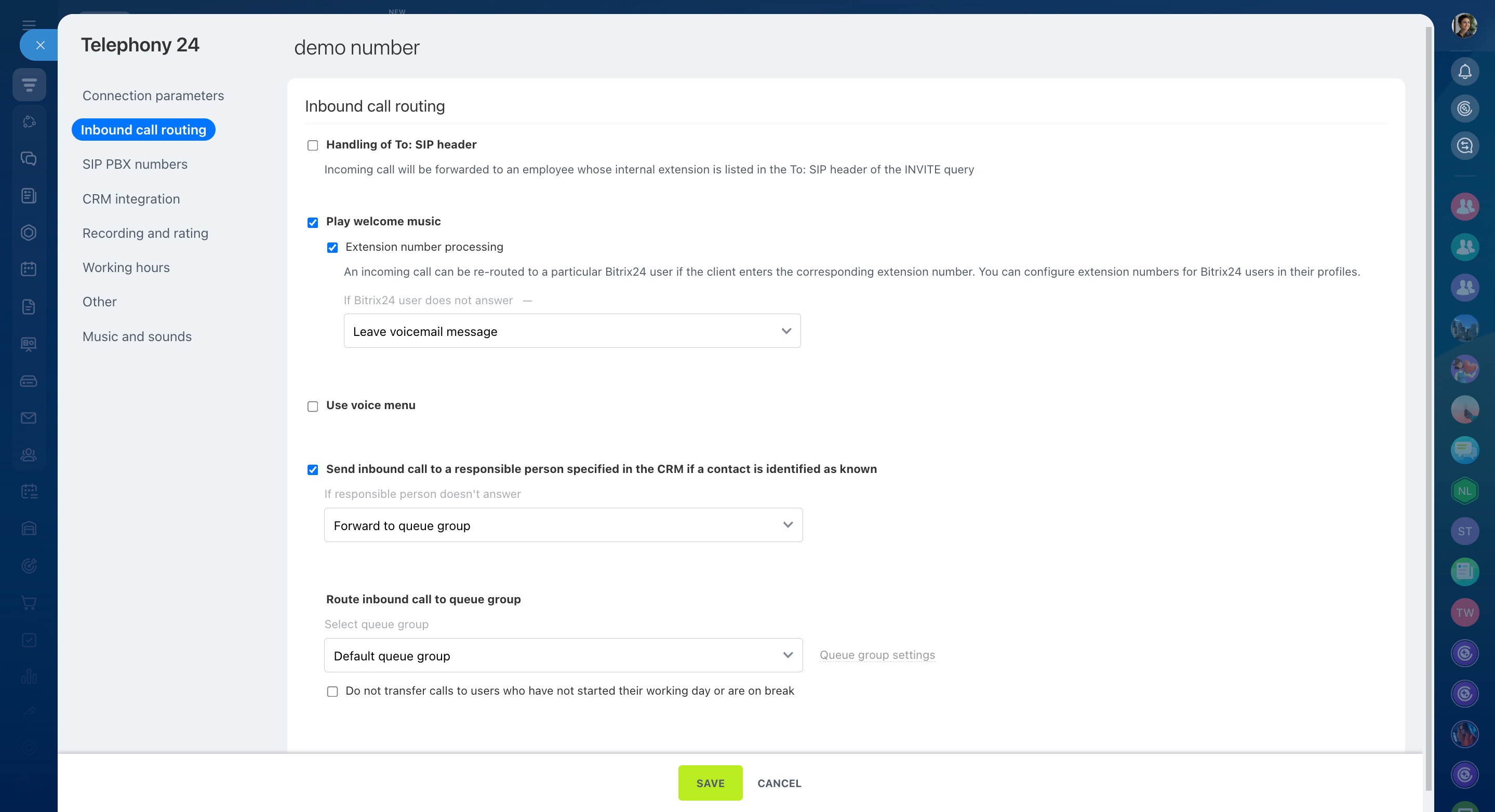Image resolution: width=1495 pixels, height=812 pixels.
Task: Toggle do not transfer calls to users on break
Action: point(332,692)
